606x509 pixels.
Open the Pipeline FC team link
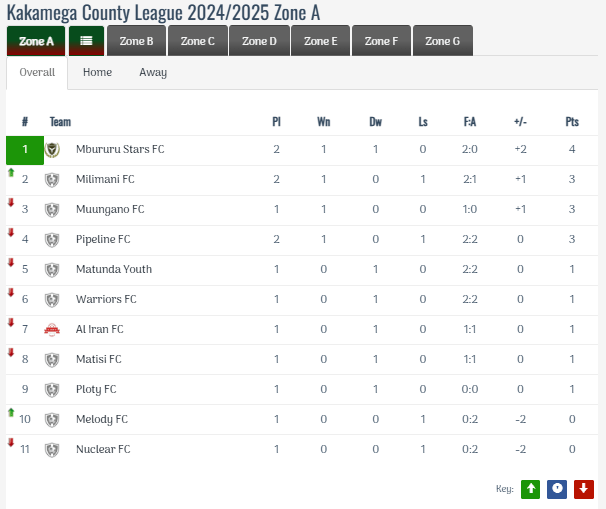(103, 240)
